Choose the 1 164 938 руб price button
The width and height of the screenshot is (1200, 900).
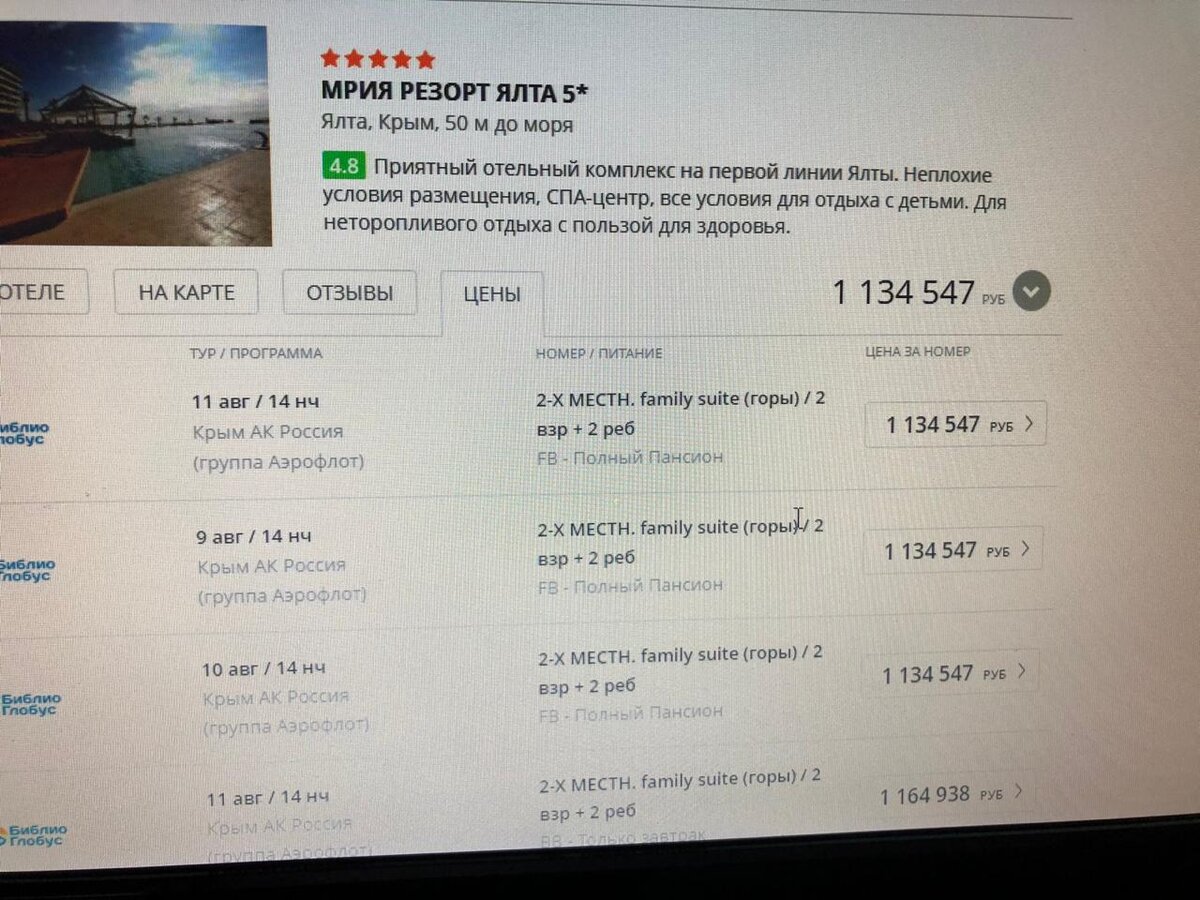tap(947, 794)
